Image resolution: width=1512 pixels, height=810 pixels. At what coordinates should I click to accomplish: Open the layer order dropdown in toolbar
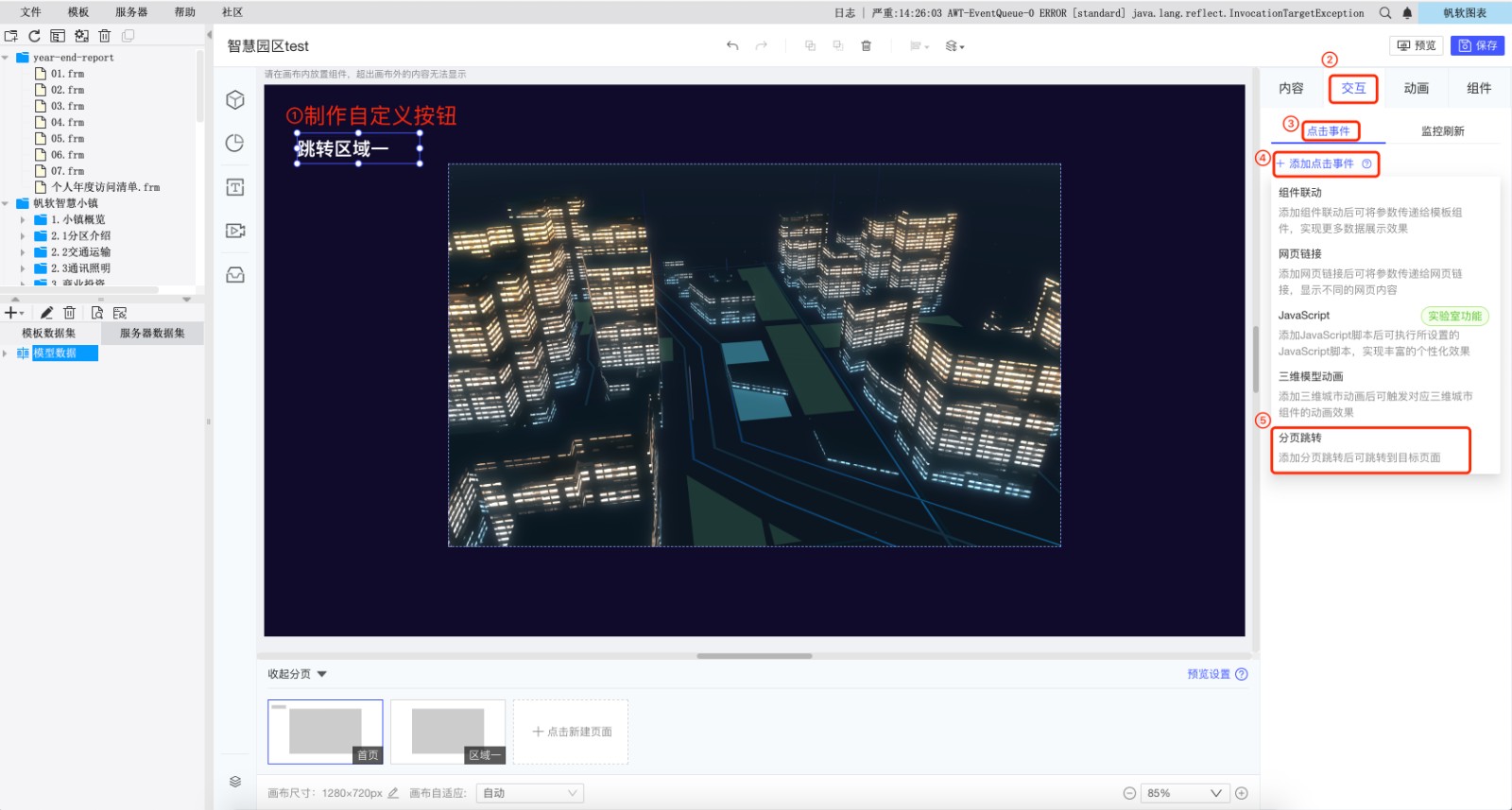point(954,45)
